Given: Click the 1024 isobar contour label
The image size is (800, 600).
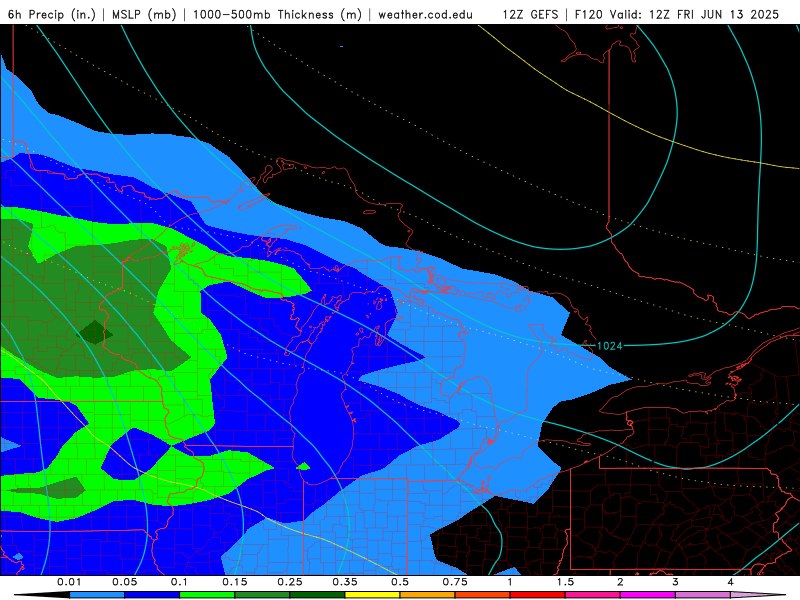Looking at the screenshot, I should tap(610, 346).
